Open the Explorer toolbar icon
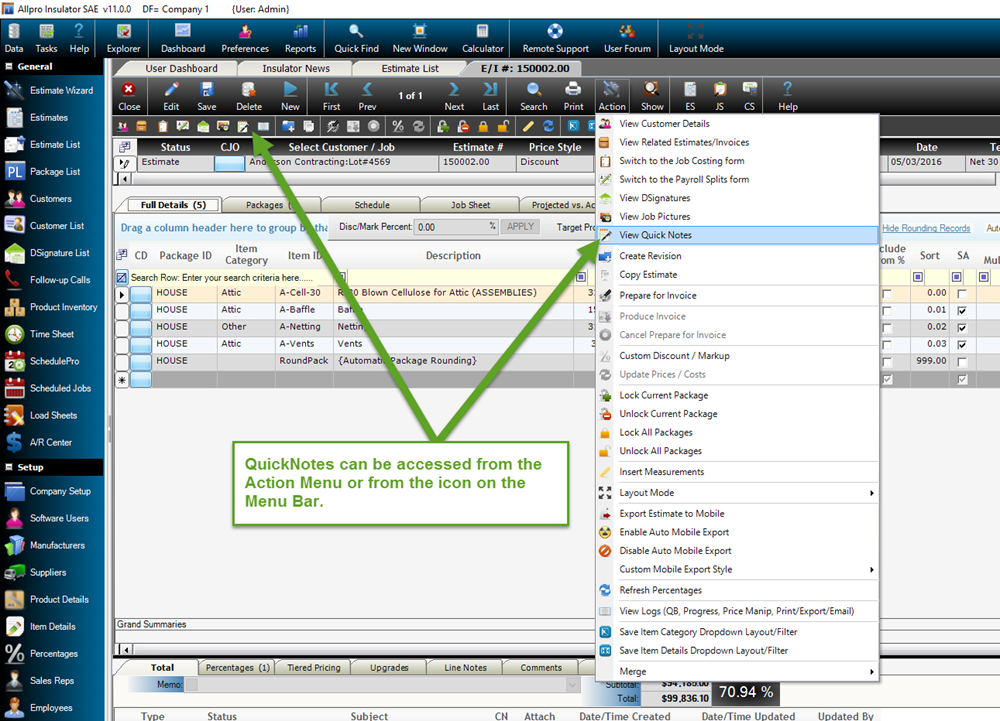 point(123,38)
